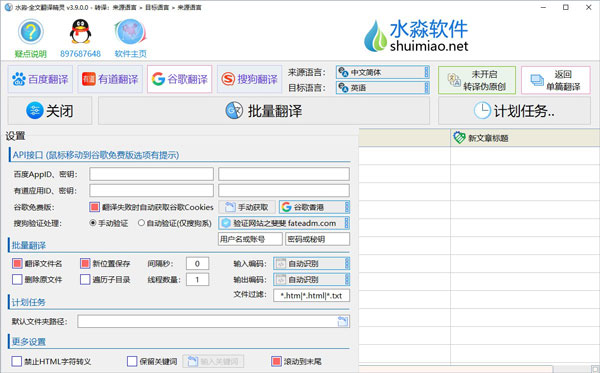Select 搜狗翻译 engine button
Viewport: 600px width, 373px height.
pyautogui.click(x=249, y=79)
